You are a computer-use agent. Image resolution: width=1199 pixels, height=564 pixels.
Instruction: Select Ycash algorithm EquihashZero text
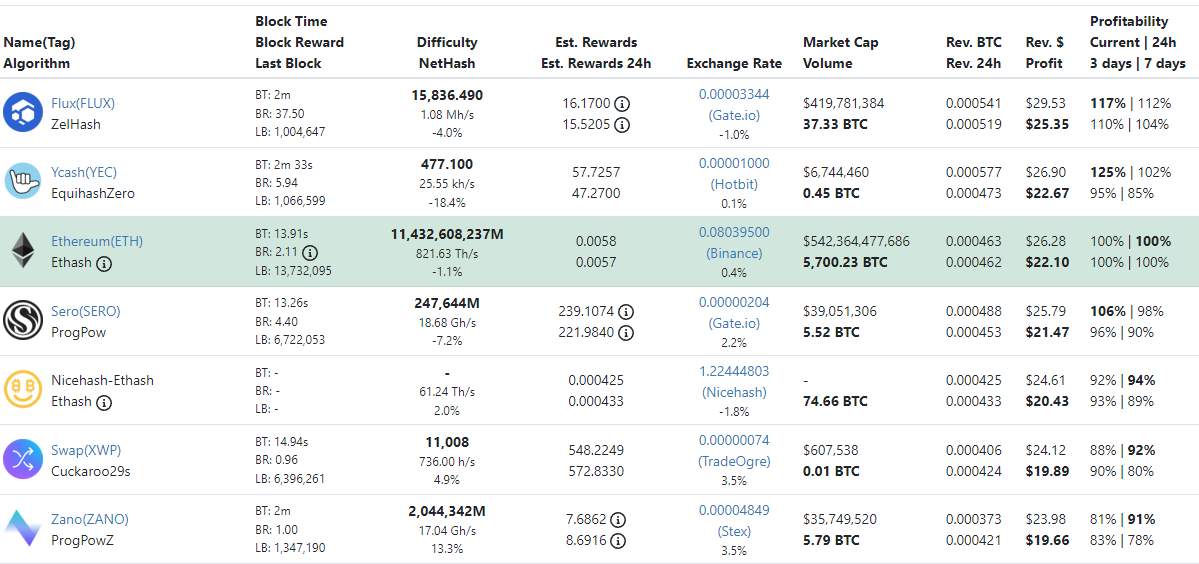coord(93,193)
